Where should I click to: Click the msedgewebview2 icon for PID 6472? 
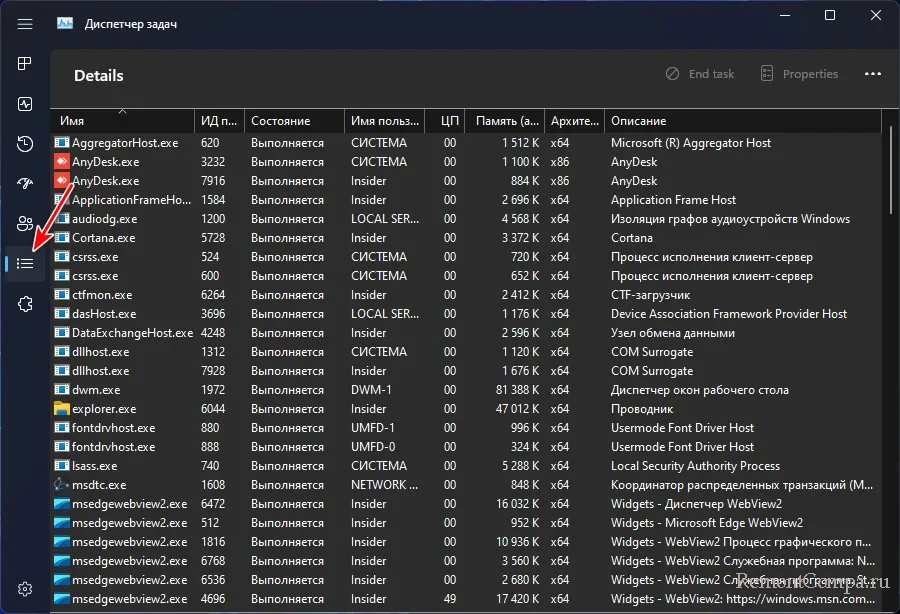tap(61, 504)
